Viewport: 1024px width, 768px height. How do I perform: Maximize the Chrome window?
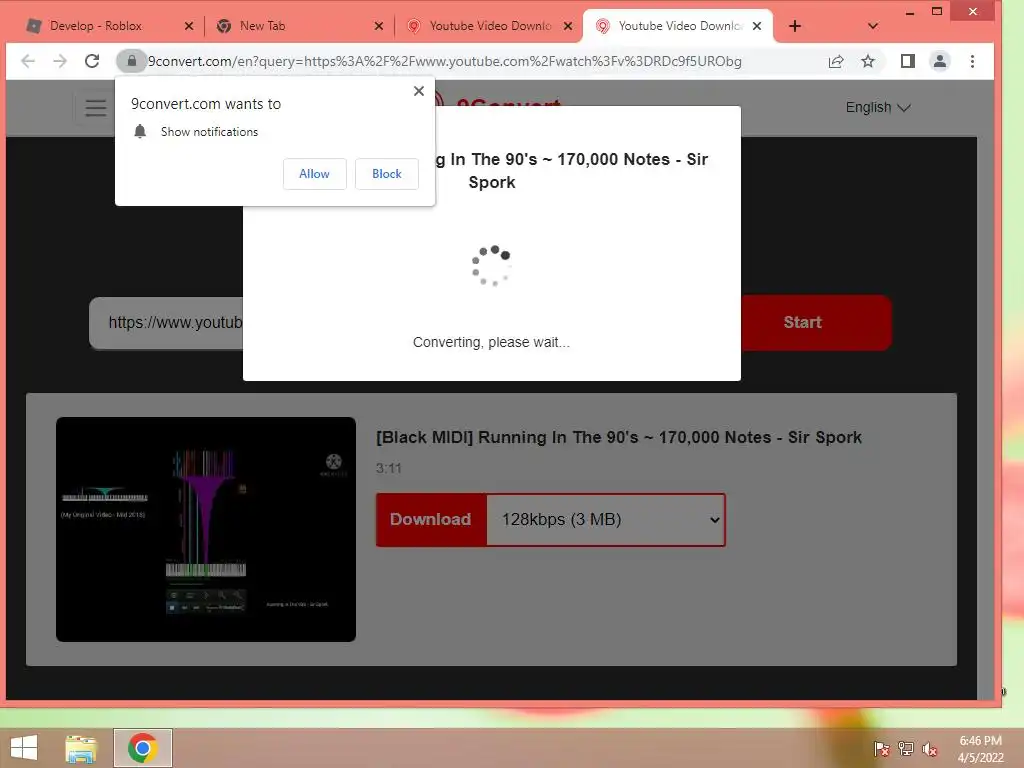click(936, 12)
